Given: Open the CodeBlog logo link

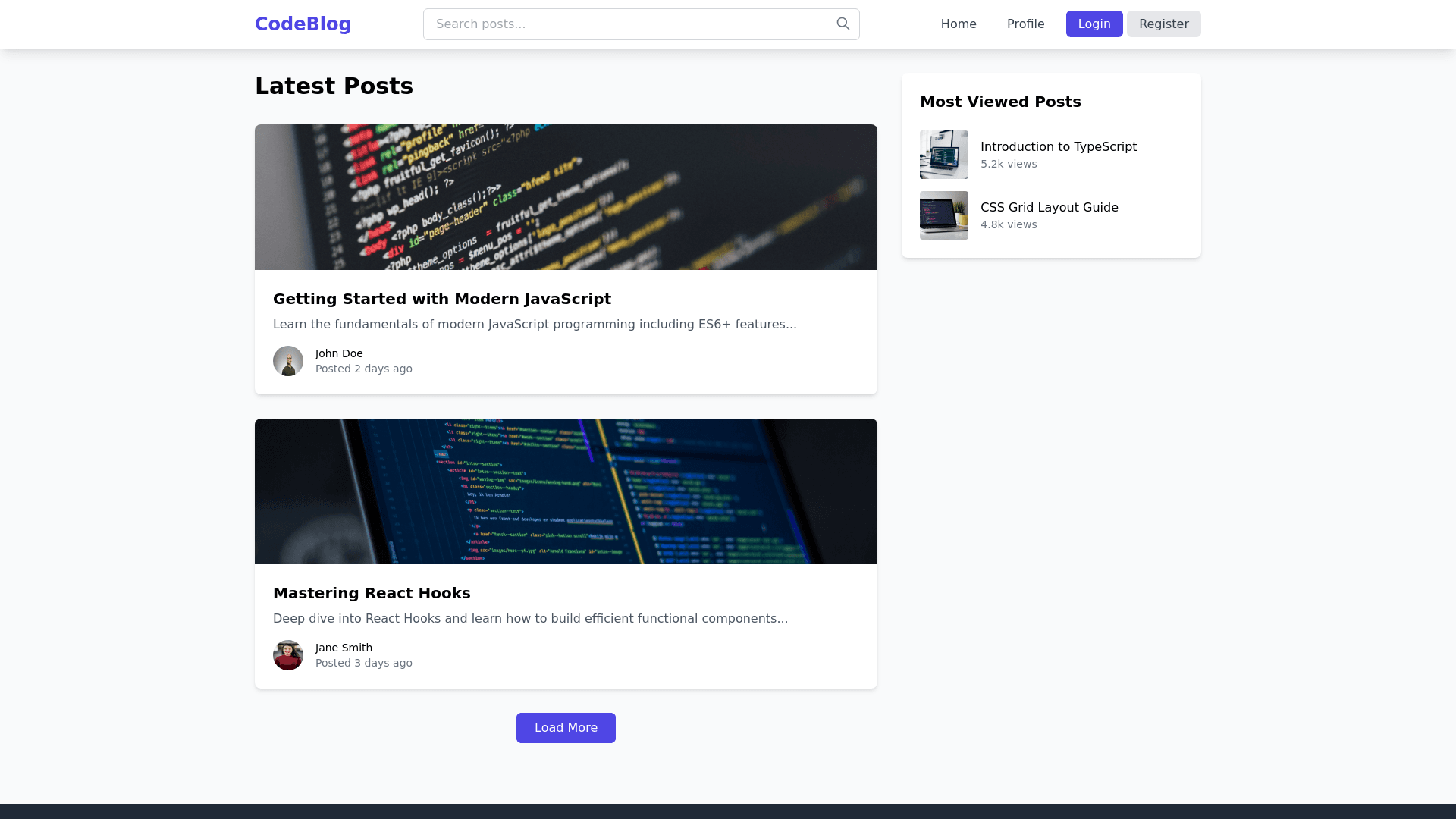Looking at the screenshot, I should click(x=303, y=24).
